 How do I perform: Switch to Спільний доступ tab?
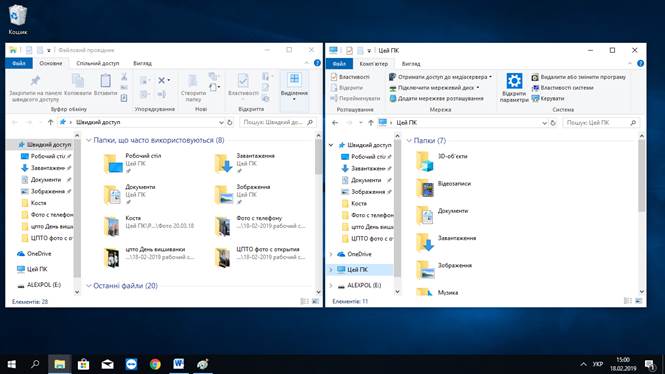coord(98,63)
